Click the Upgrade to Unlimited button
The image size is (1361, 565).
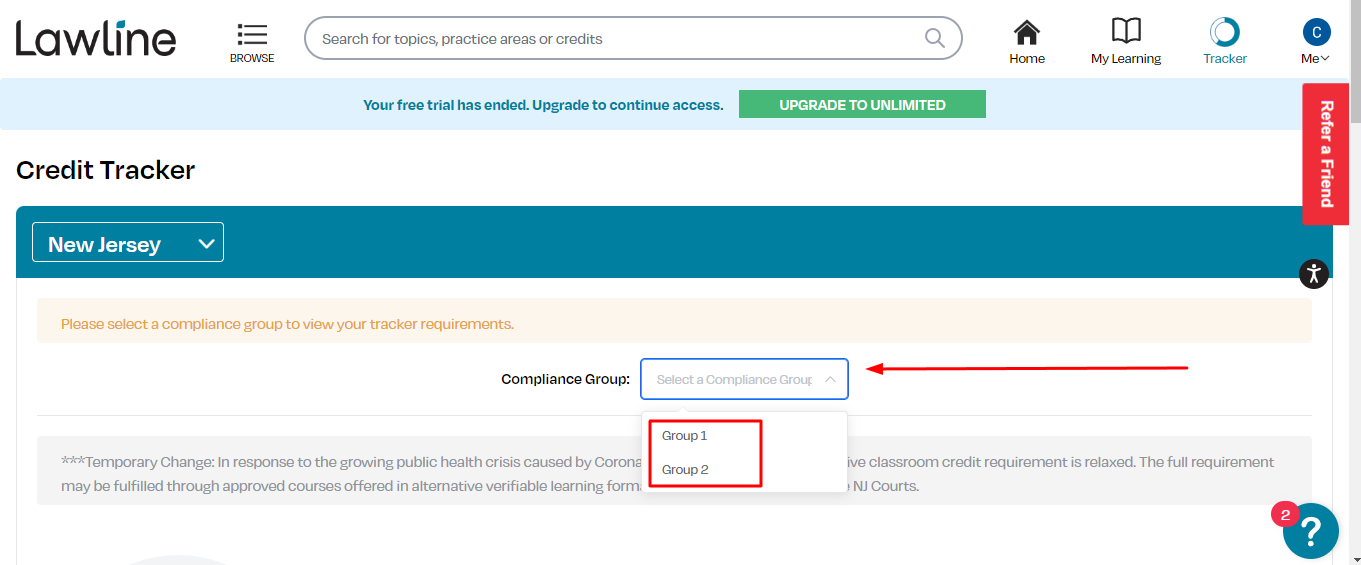tap(862, 104)
